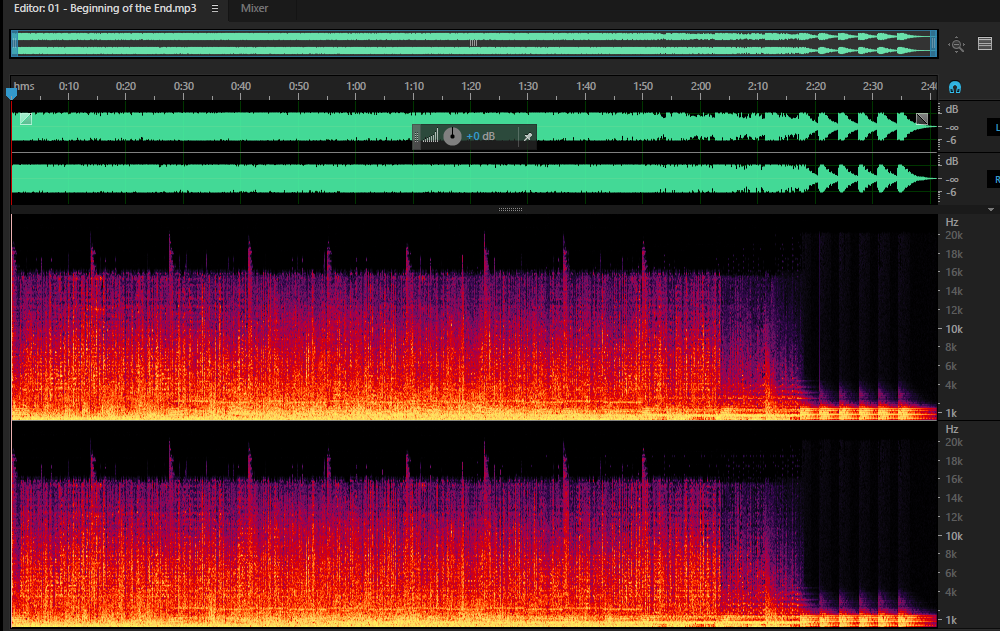Open the Editor panel menu icon

coord(215,8)
